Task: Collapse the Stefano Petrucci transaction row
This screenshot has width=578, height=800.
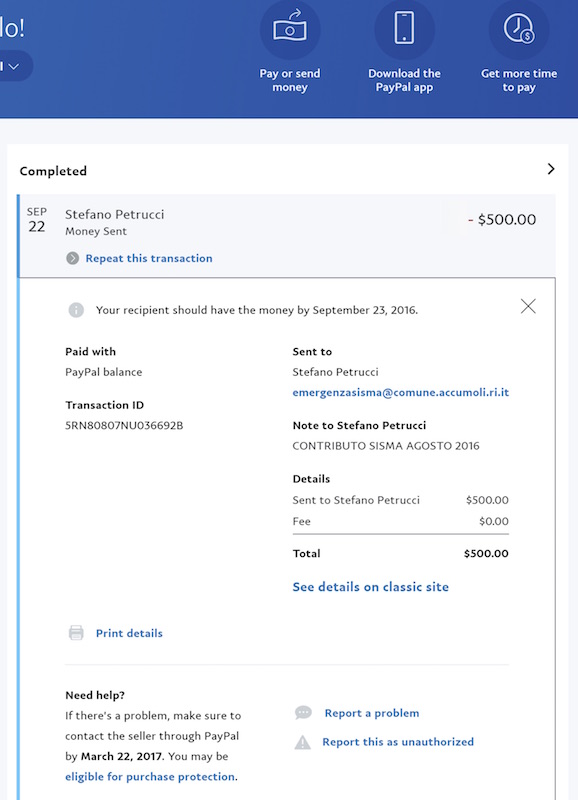Action: 287,236
